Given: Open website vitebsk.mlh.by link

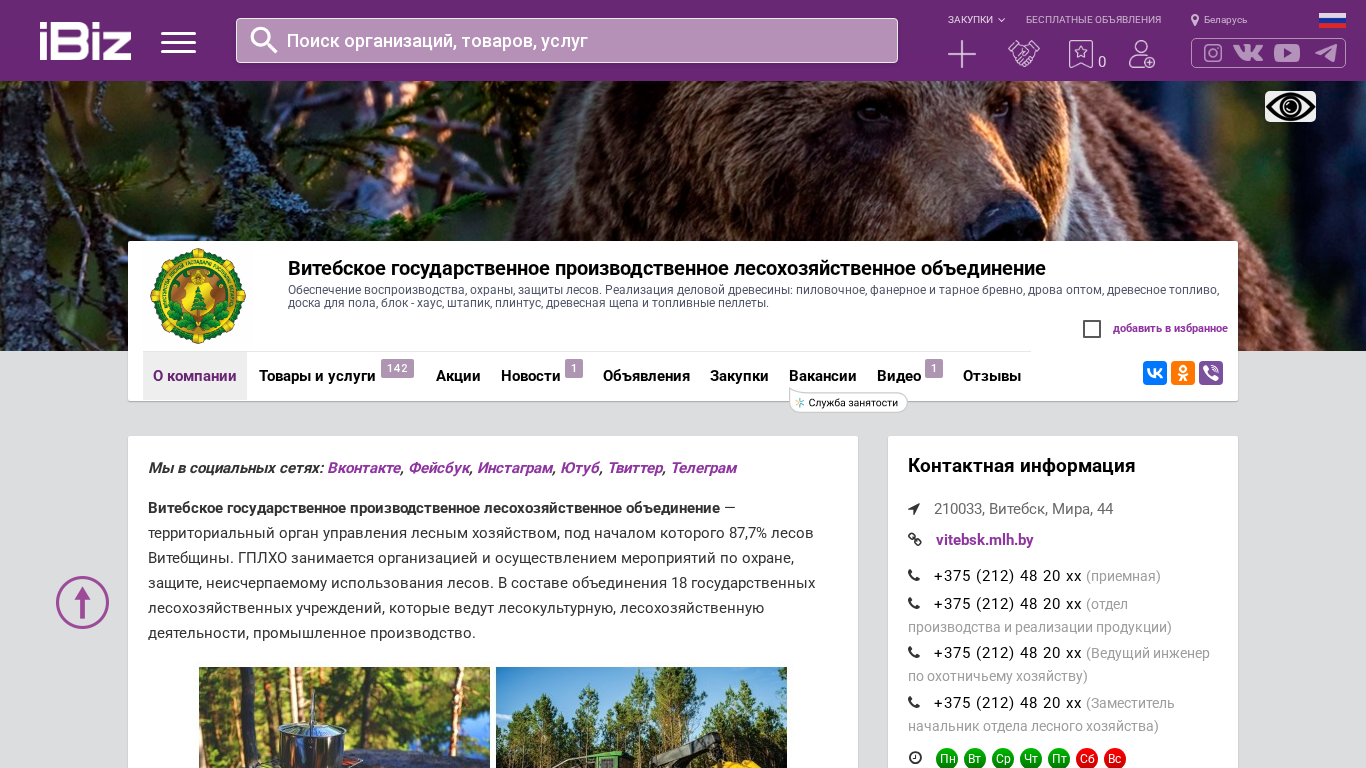Looking at the screenshot, I should tap(985, 540).
